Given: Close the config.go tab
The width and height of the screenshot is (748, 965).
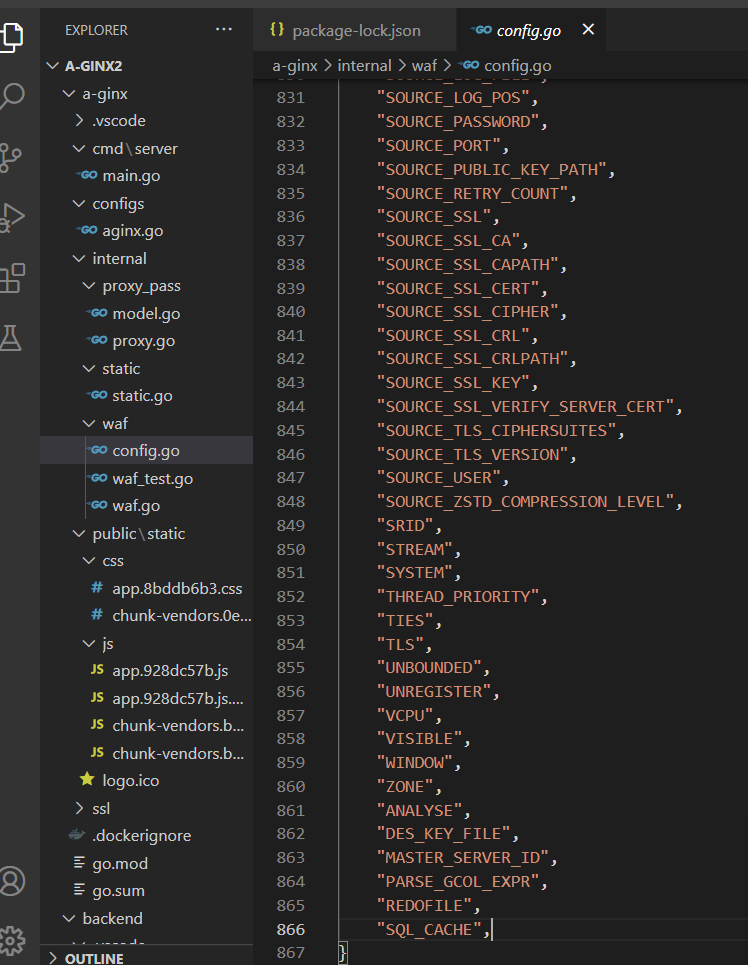Looking at the screenshot, I should coord(588,30).
